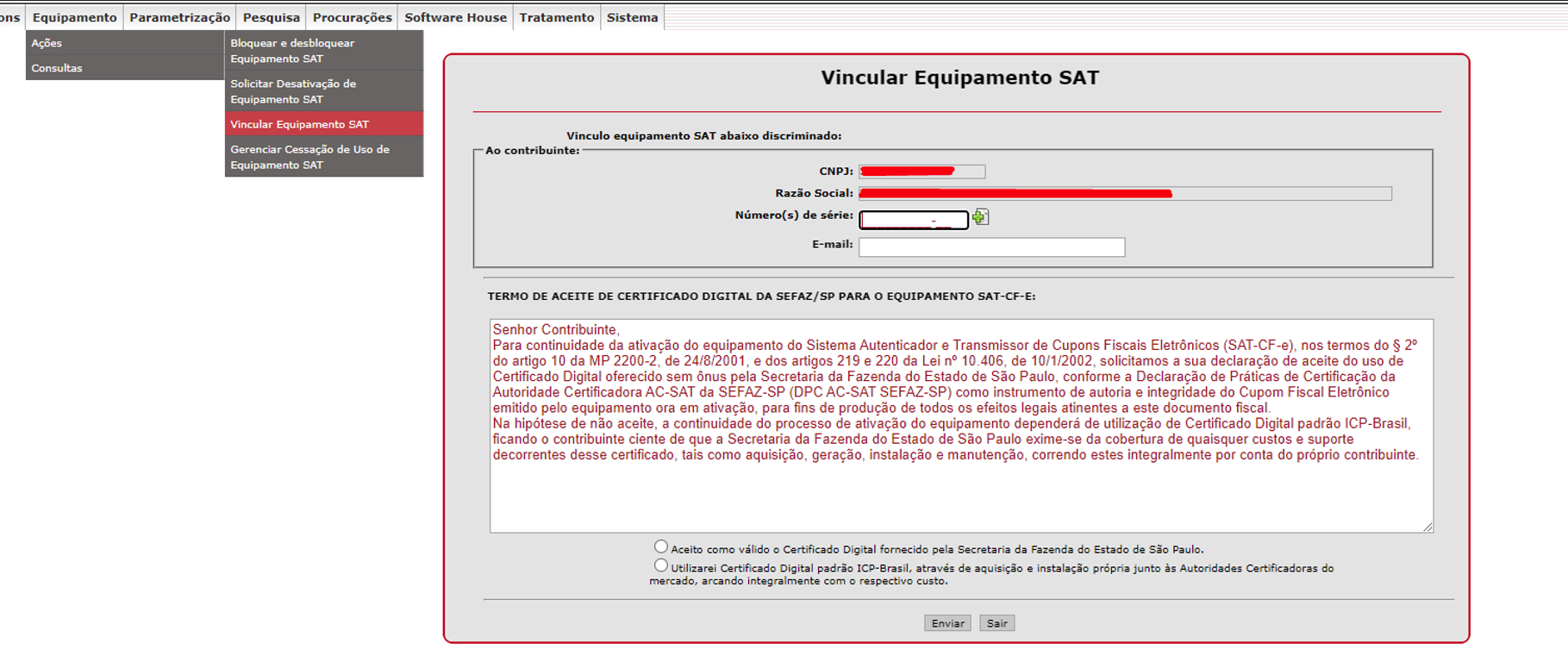The width and height of the screenshot is (1568, 656).
Task: Click the Sair button
Action: pyautogui.click(x=997, y=623)
